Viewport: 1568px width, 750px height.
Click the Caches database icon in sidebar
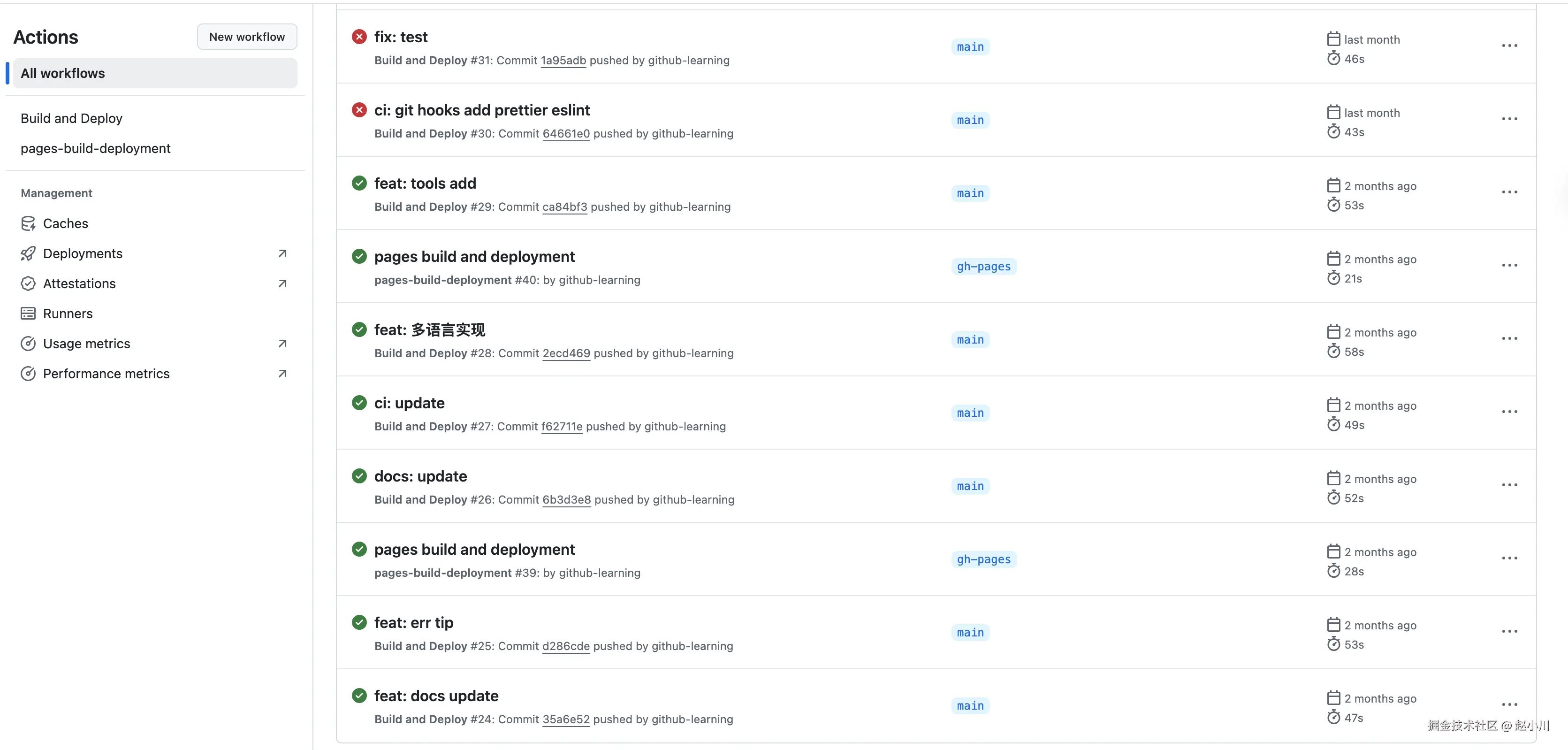click(28, 223)
